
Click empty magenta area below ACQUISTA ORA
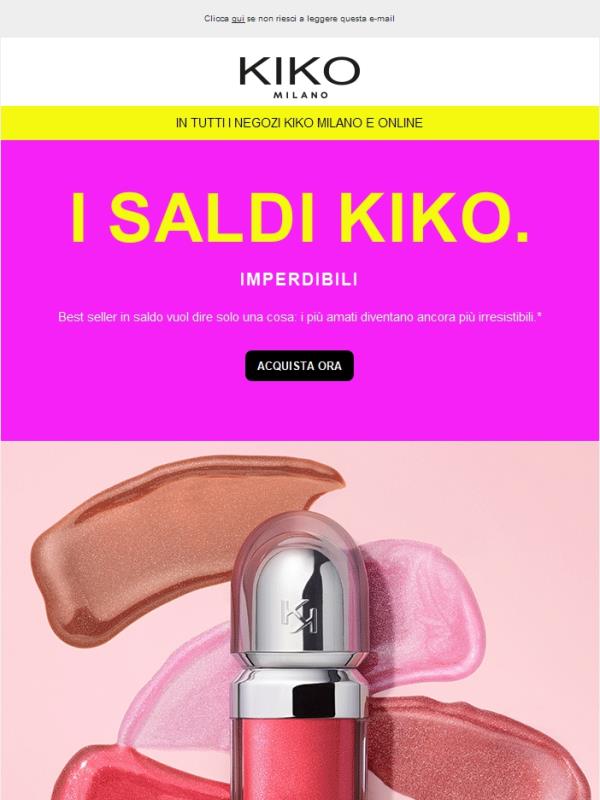pos(299,411)
